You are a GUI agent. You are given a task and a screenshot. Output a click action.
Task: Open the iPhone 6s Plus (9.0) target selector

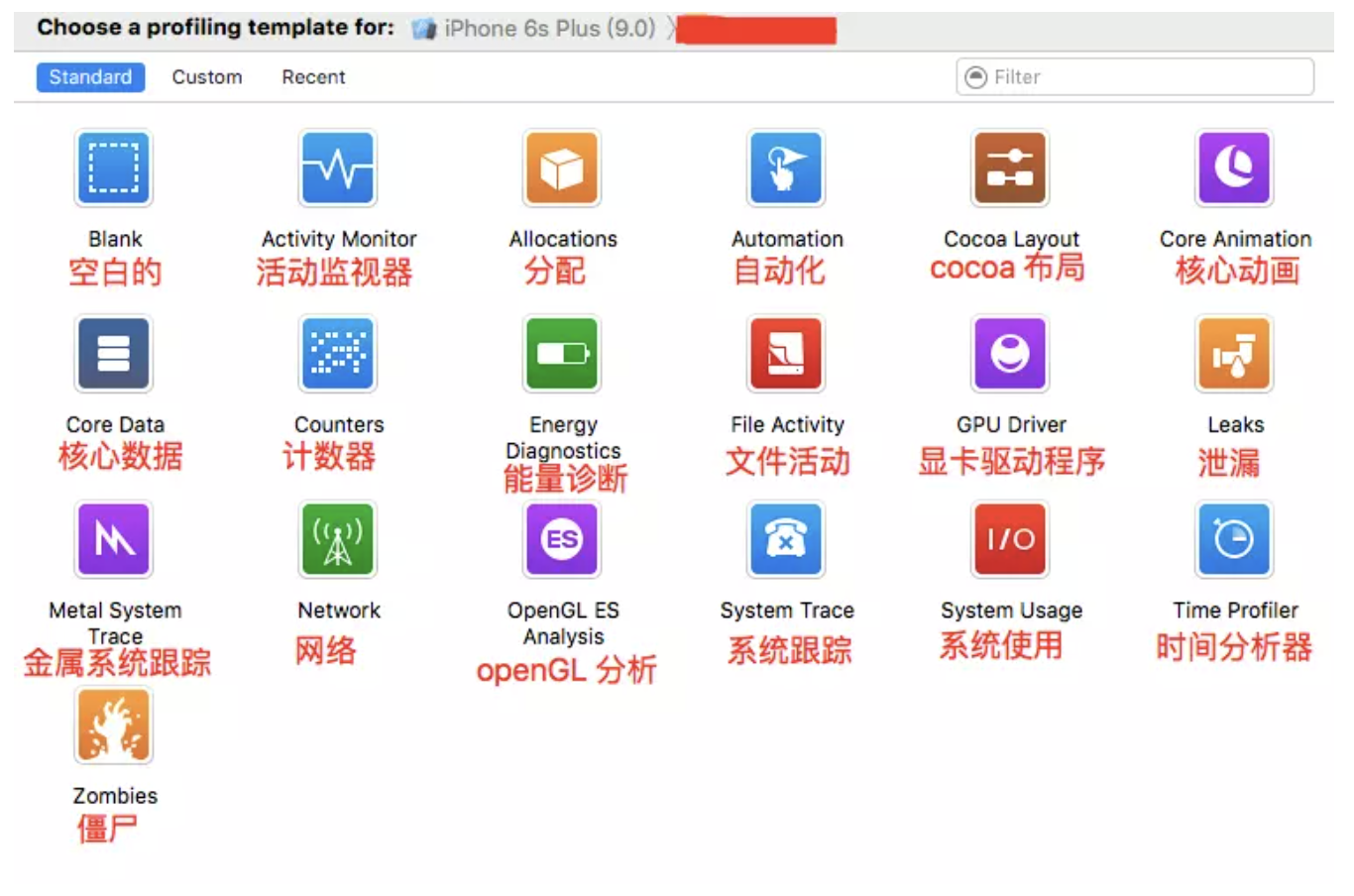(x=534, y=28)
